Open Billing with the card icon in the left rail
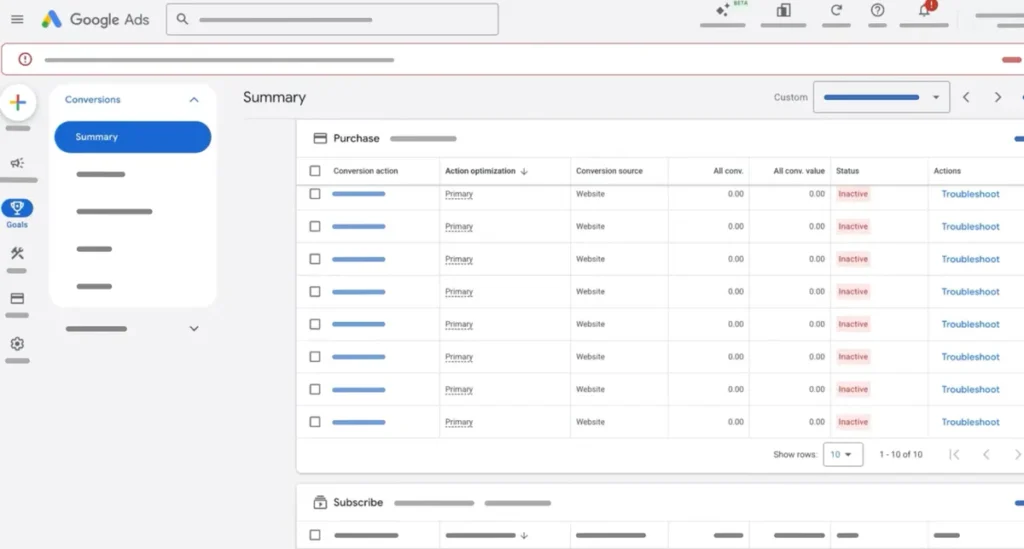 click(x=17, y=298)
